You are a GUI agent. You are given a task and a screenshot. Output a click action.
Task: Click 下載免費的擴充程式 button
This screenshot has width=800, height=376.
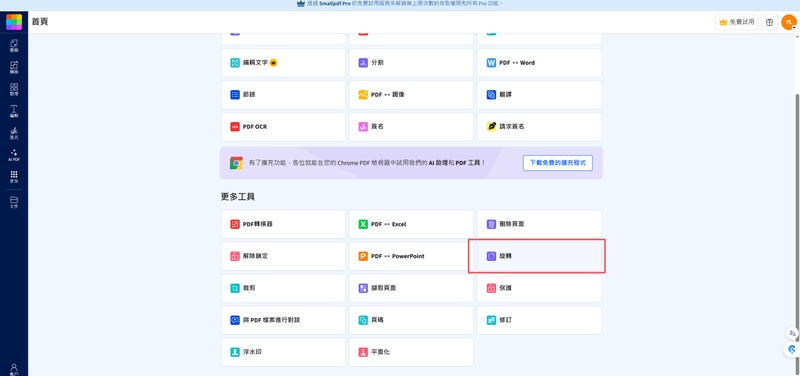tap(558, 163)
